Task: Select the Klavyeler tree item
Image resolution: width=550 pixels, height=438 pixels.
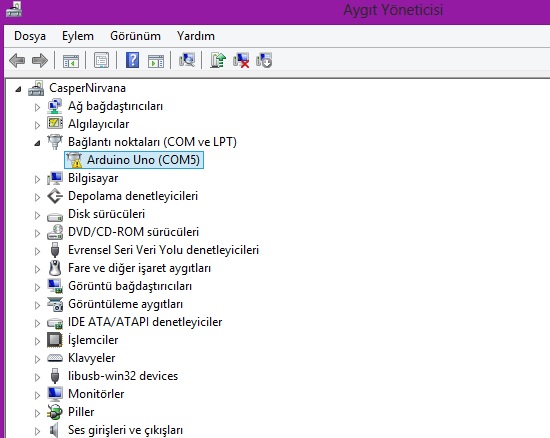Action: coord(91,358)
